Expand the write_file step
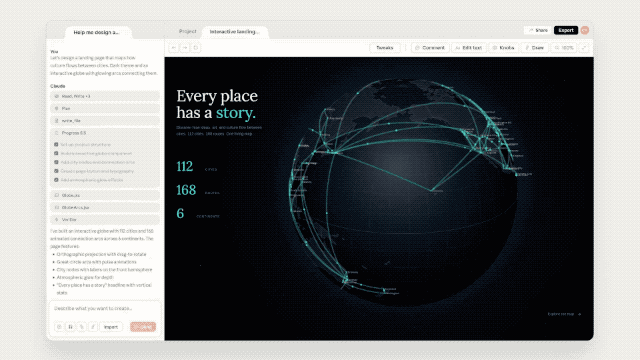 point(105,121)
